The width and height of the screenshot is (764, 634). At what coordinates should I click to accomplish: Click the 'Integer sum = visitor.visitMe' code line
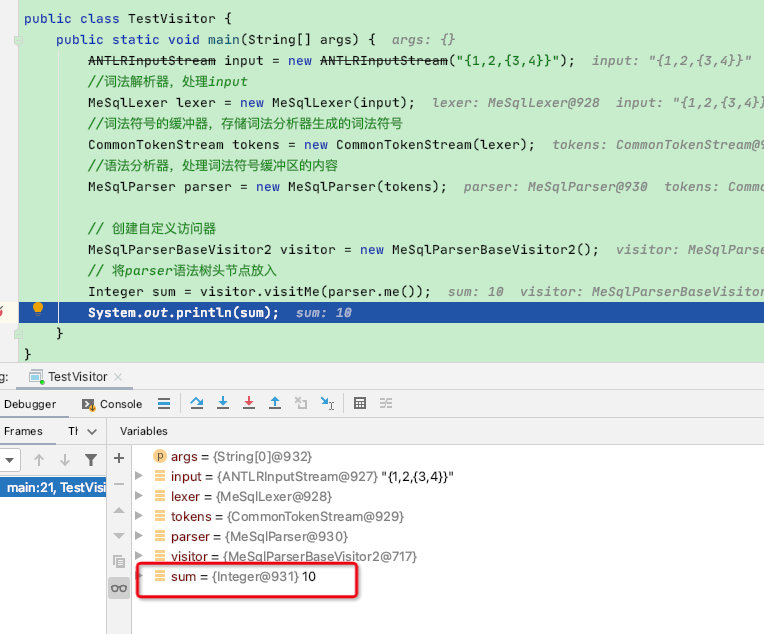click(x=259, y=291)
